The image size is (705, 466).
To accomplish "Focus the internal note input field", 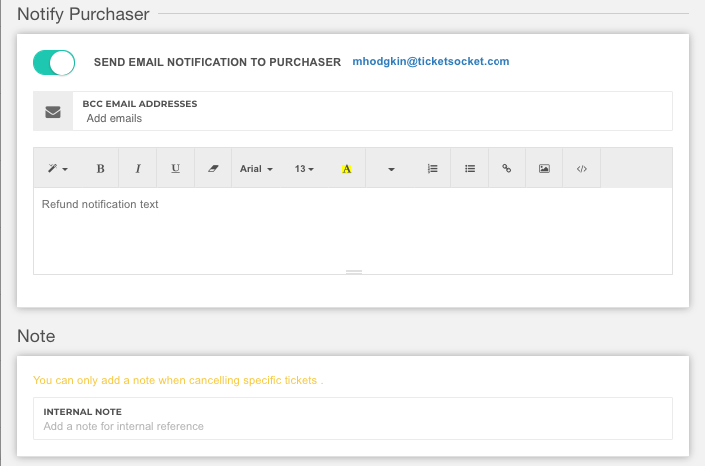I will click(353, 418).
